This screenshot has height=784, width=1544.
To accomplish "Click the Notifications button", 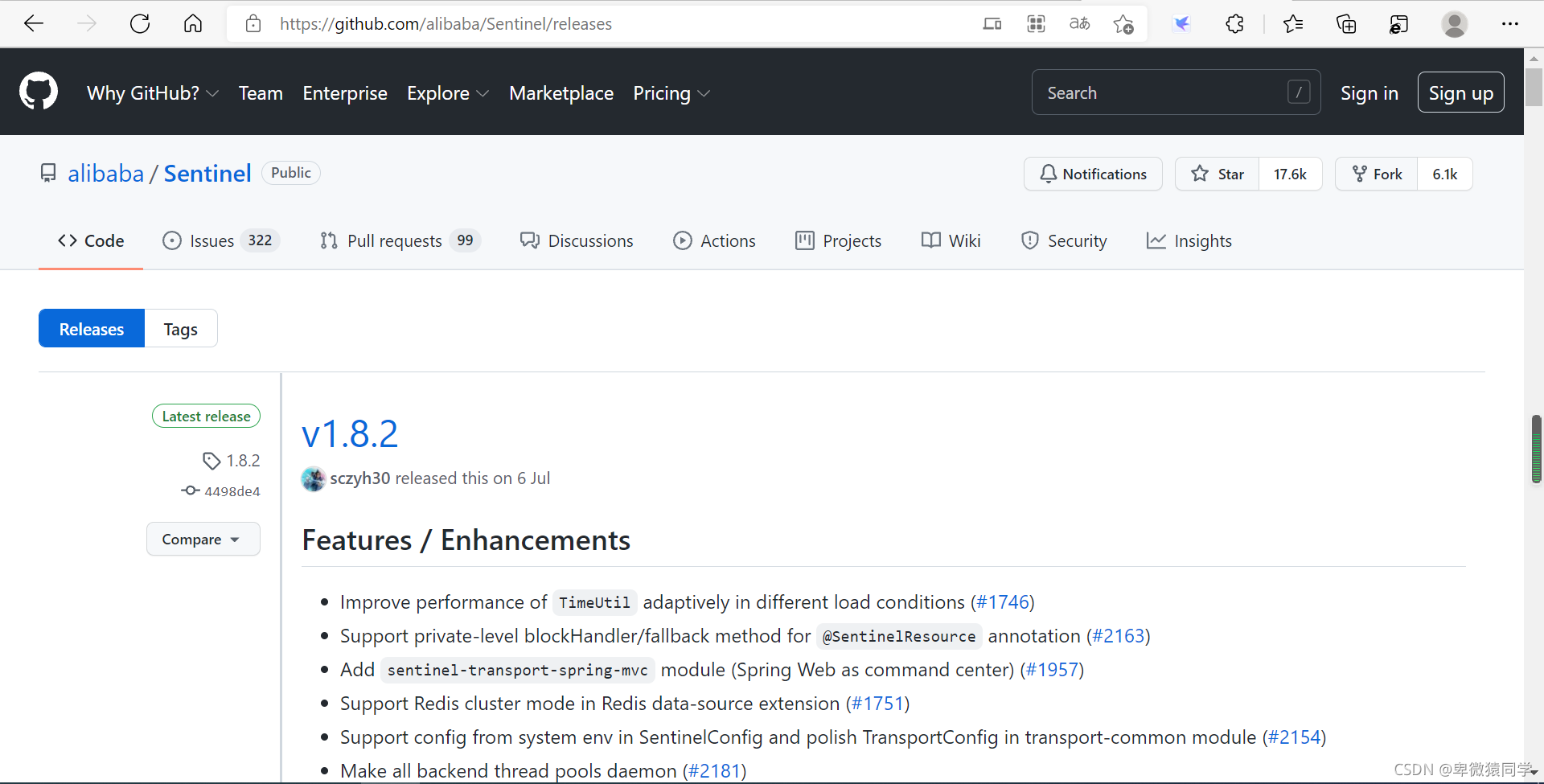I will pyautogui.click(x=1093, y=174).
